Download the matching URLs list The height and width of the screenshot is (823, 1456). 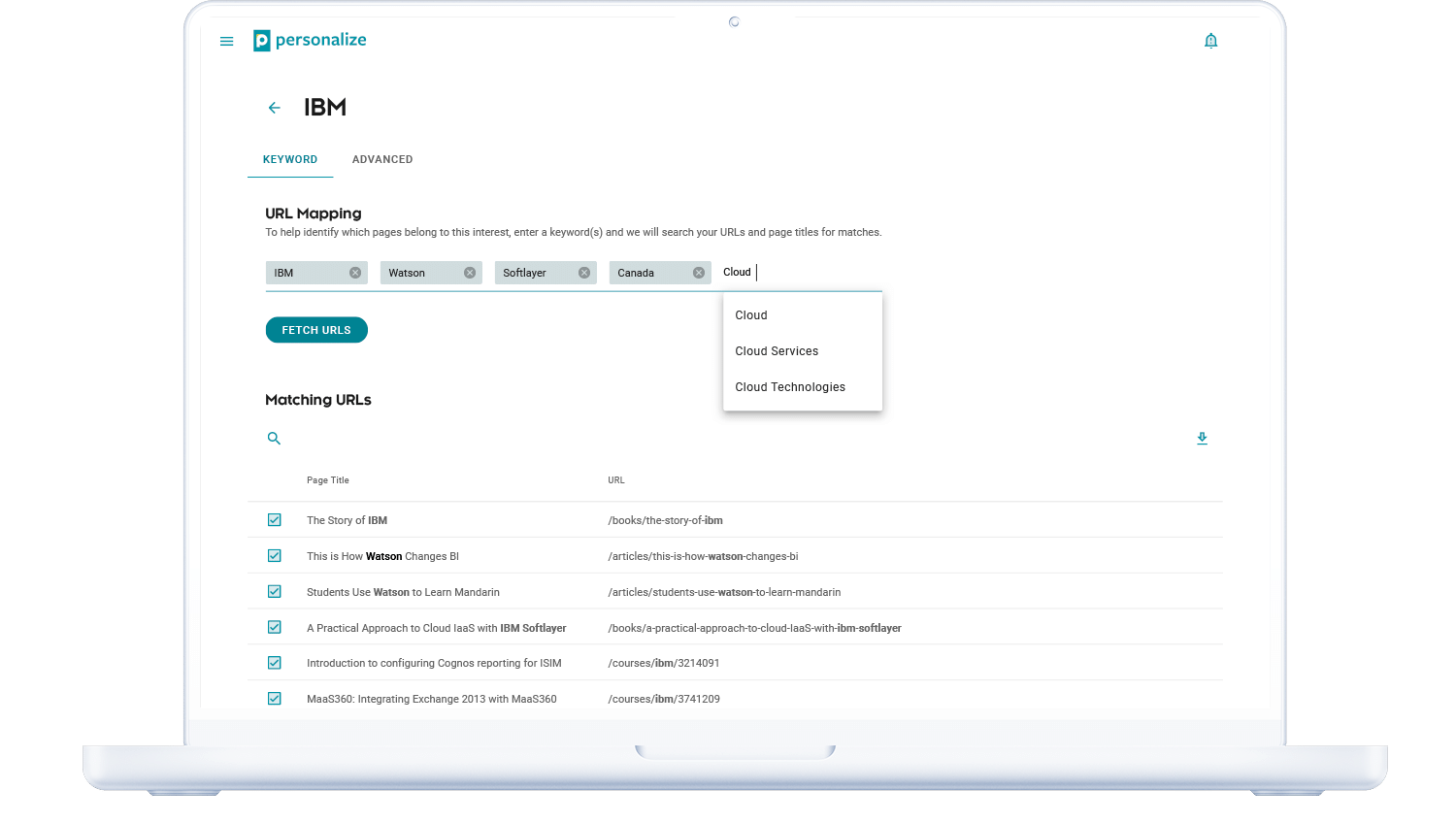point(1202,439)
